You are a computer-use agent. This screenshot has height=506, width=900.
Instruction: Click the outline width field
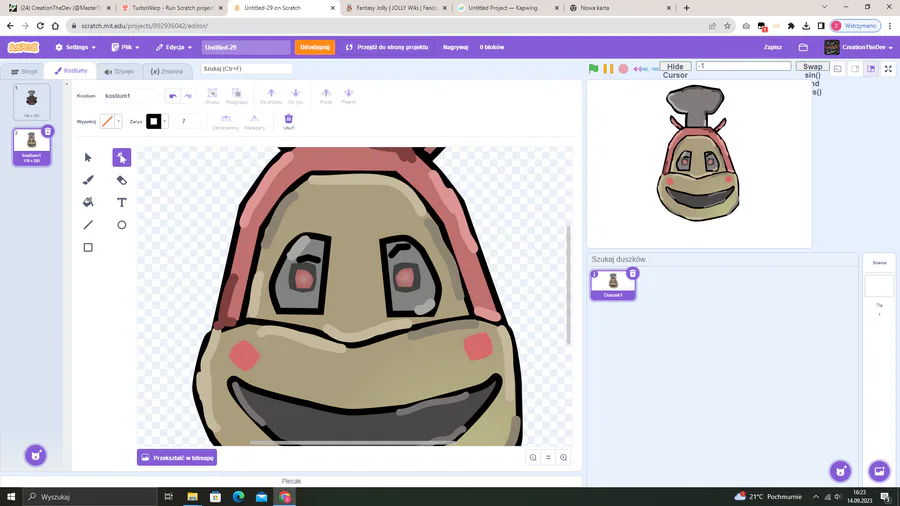187,121
